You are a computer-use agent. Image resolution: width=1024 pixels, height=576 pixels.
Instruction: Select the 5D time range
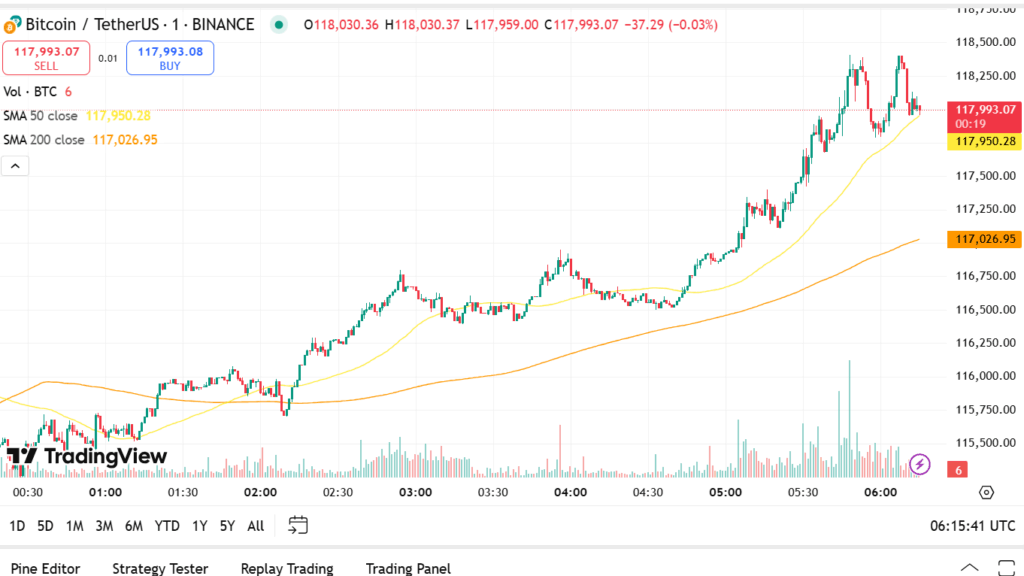pyautogui.click(x=45, y=526)
